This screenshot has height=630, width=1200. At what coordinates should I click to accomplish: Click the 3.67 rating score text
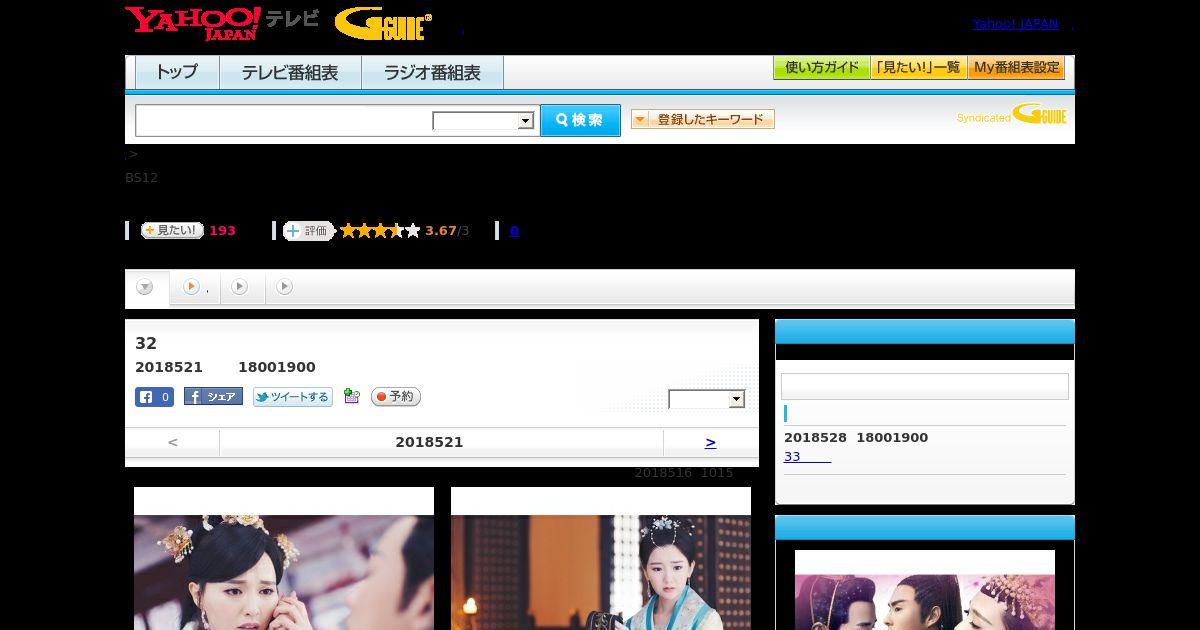coord(440,231)
